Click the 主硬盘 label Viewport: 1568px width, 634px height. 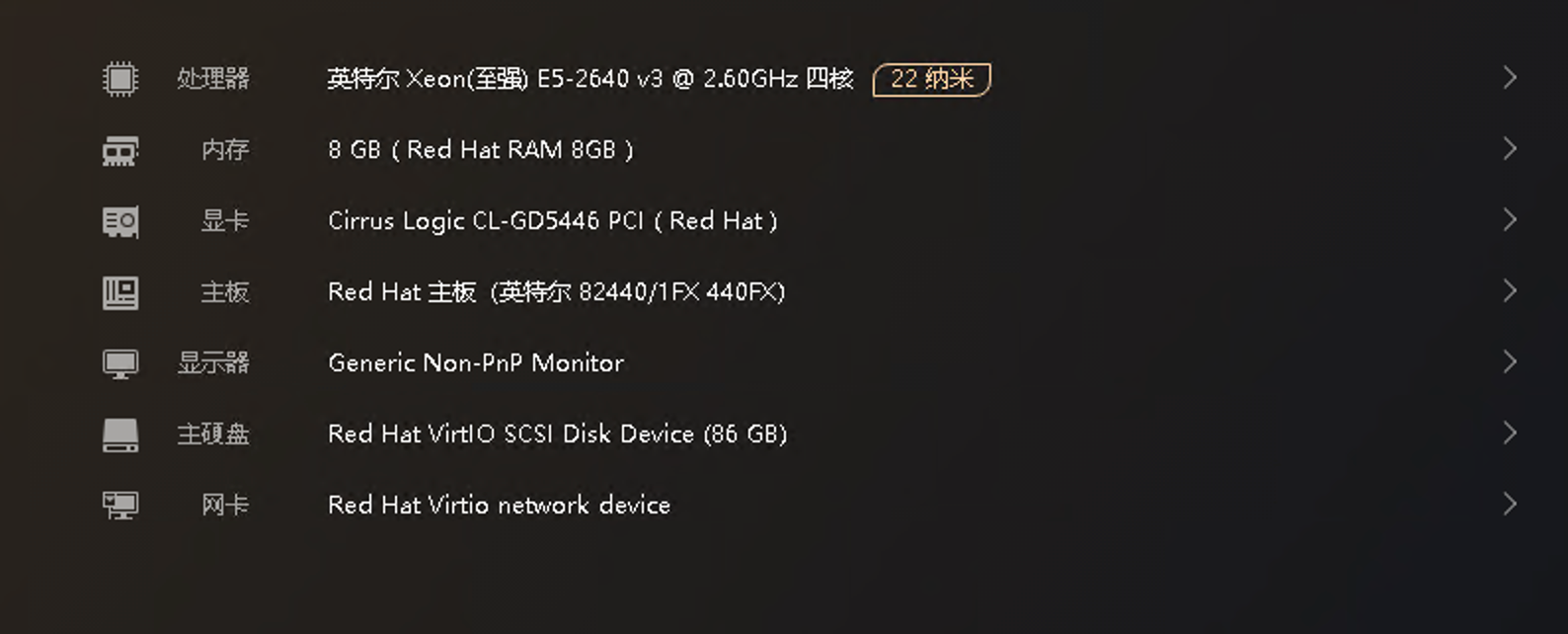213,435
